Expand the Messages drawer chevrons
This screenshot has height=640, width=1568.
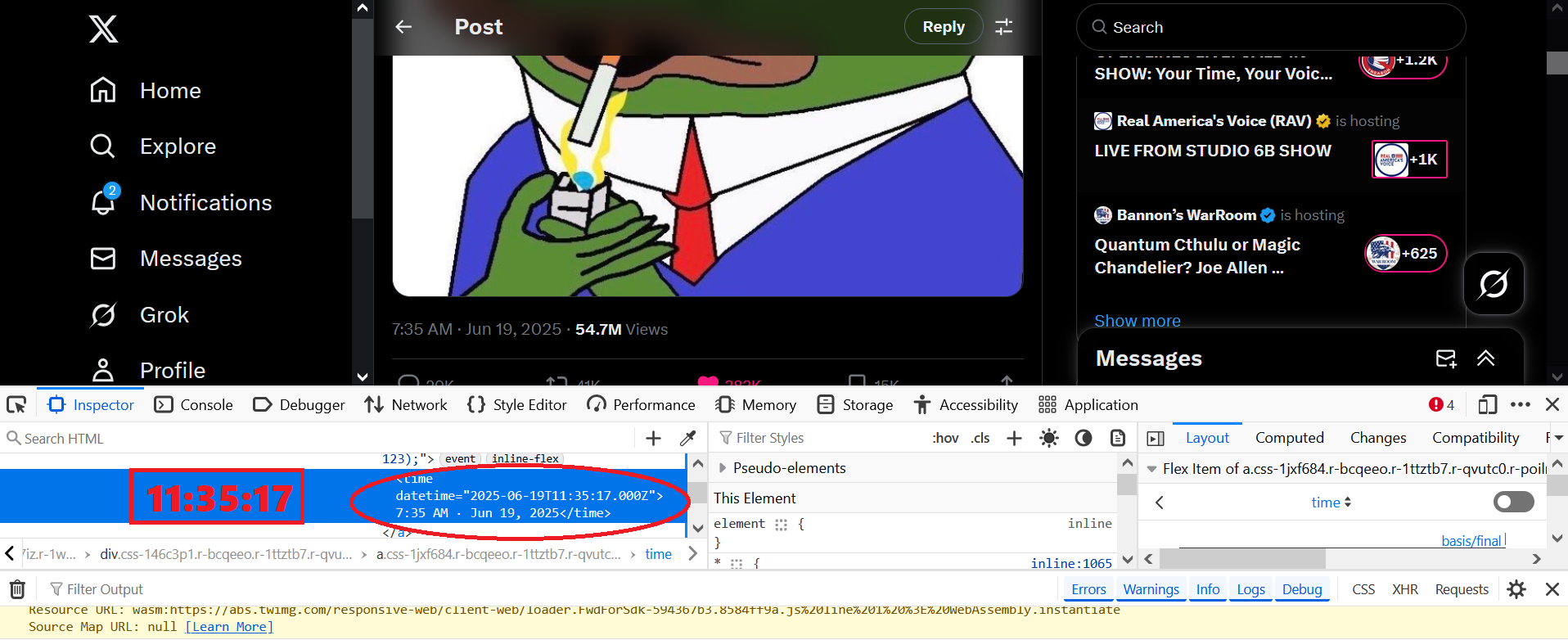click(1485, 358)
